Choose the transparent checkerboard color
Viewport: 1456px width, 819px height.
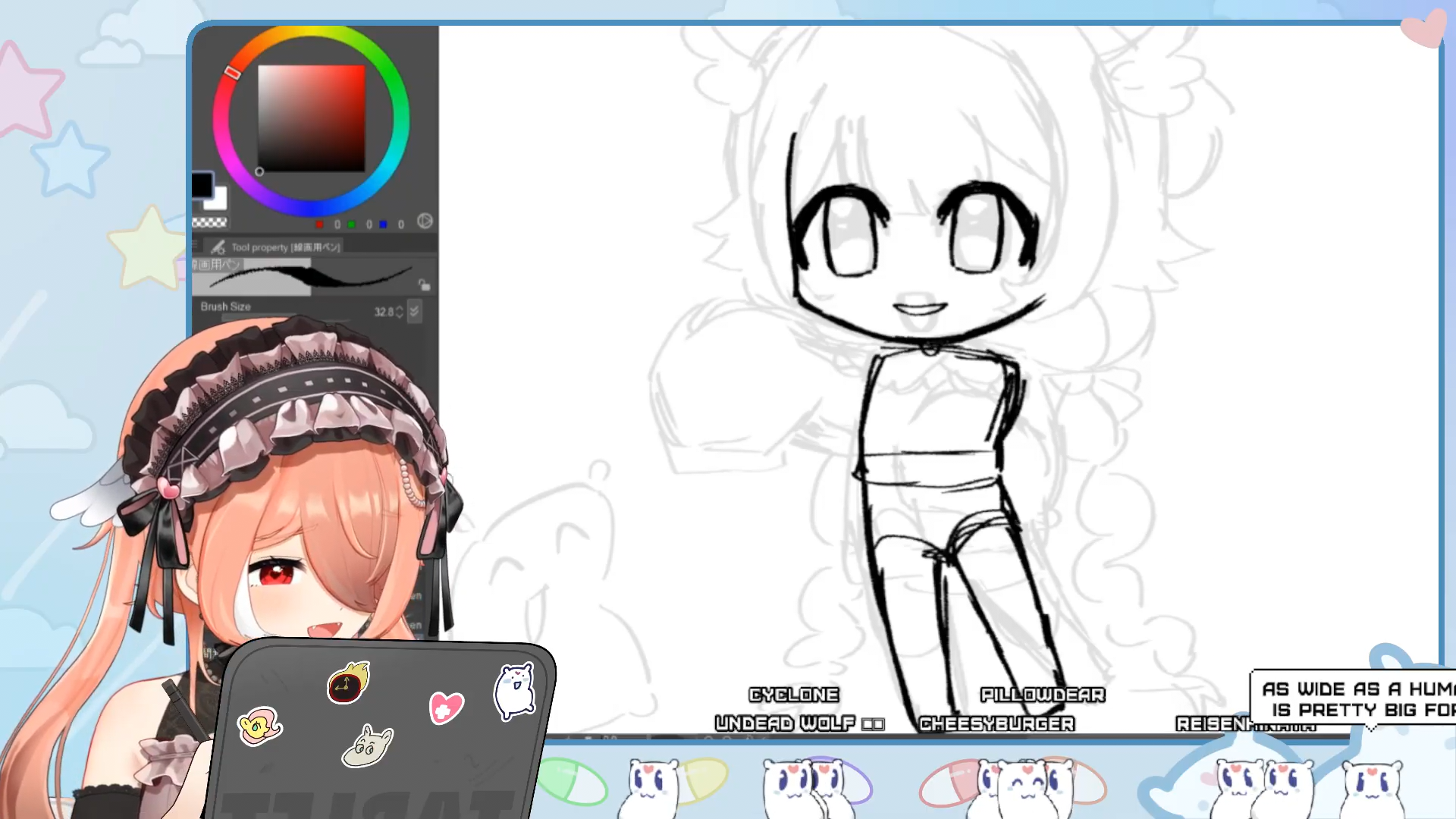[209, 223]
